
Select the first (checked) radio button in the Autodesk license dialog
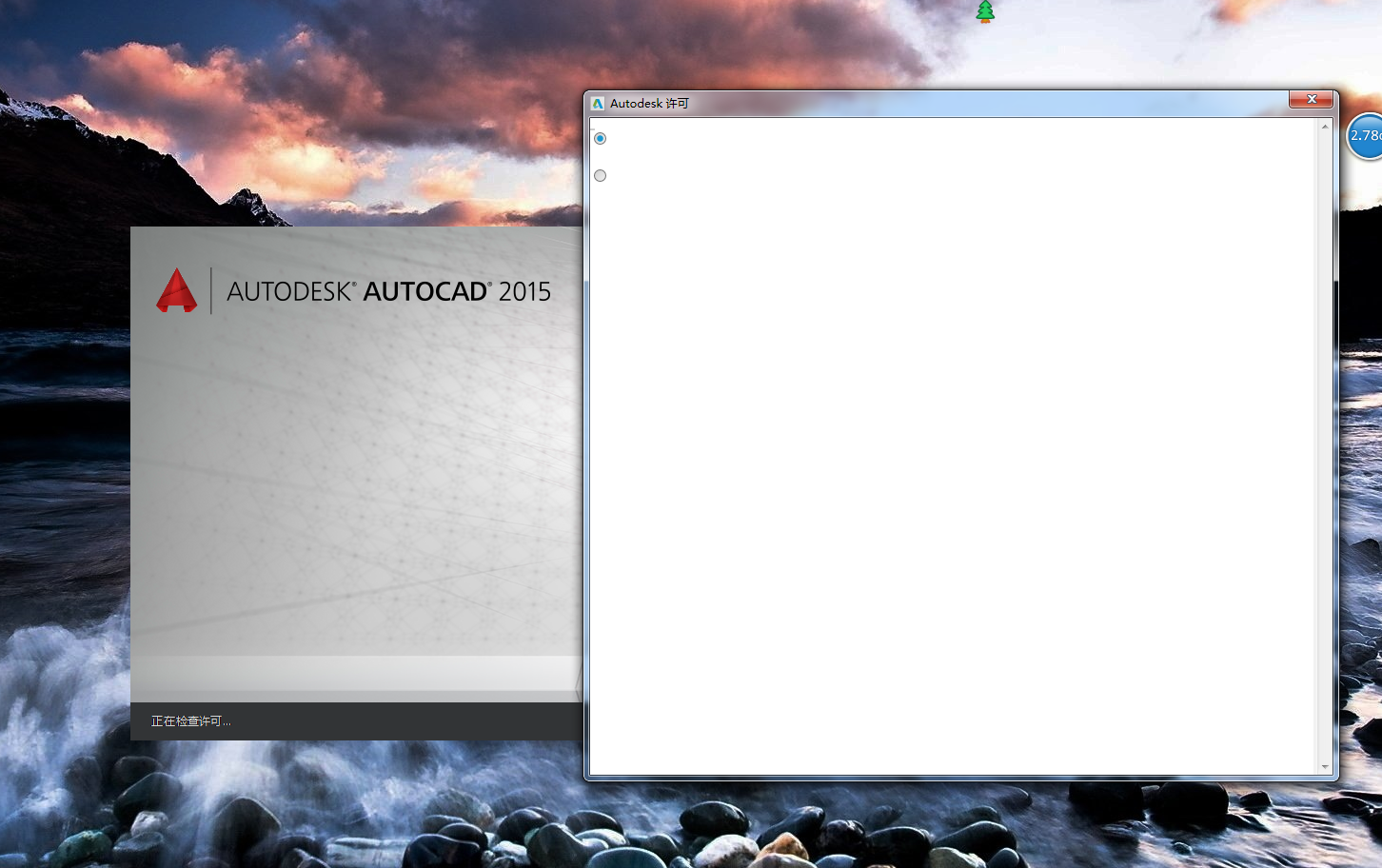pyautogui.click(x=600, y=138)
